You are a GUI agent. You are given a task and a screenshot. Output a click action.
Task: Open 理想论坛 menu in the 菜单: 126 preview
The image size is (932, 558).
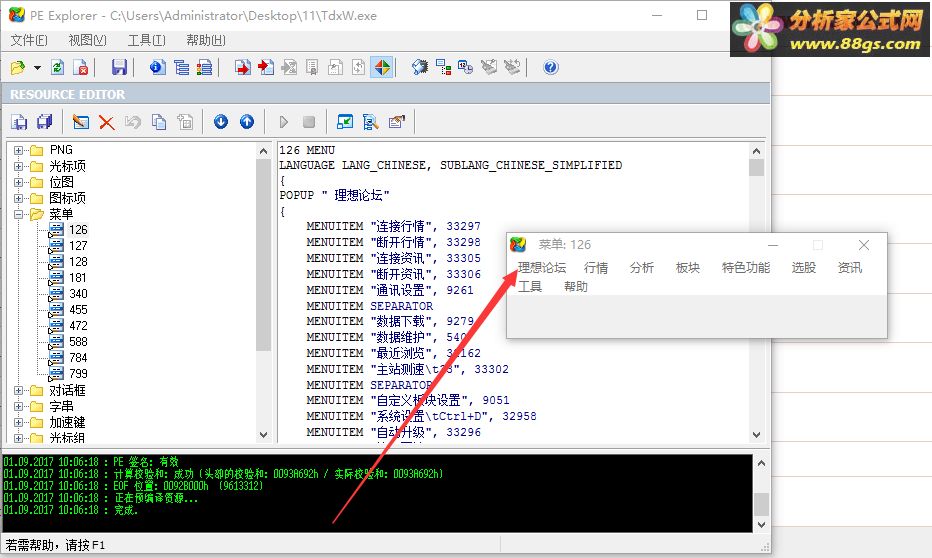[x=541, y=267]
